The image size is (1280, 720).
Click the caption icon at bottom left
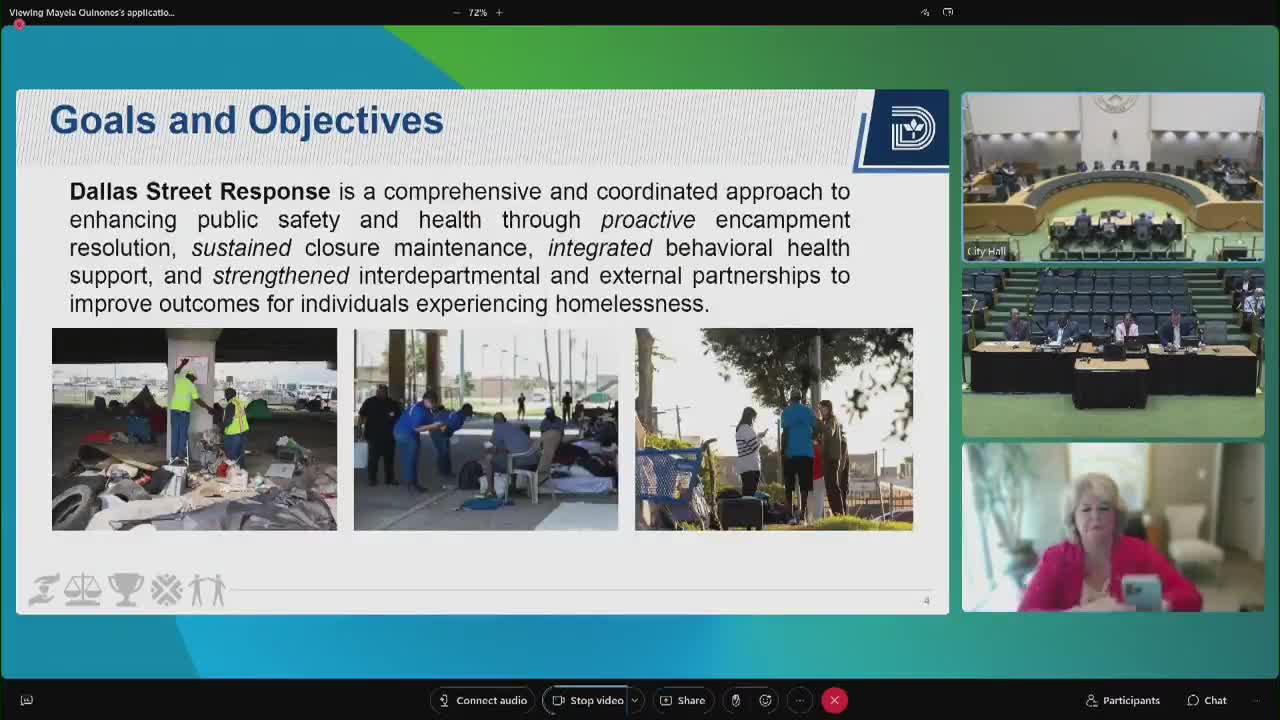click(x=27, y=700)
